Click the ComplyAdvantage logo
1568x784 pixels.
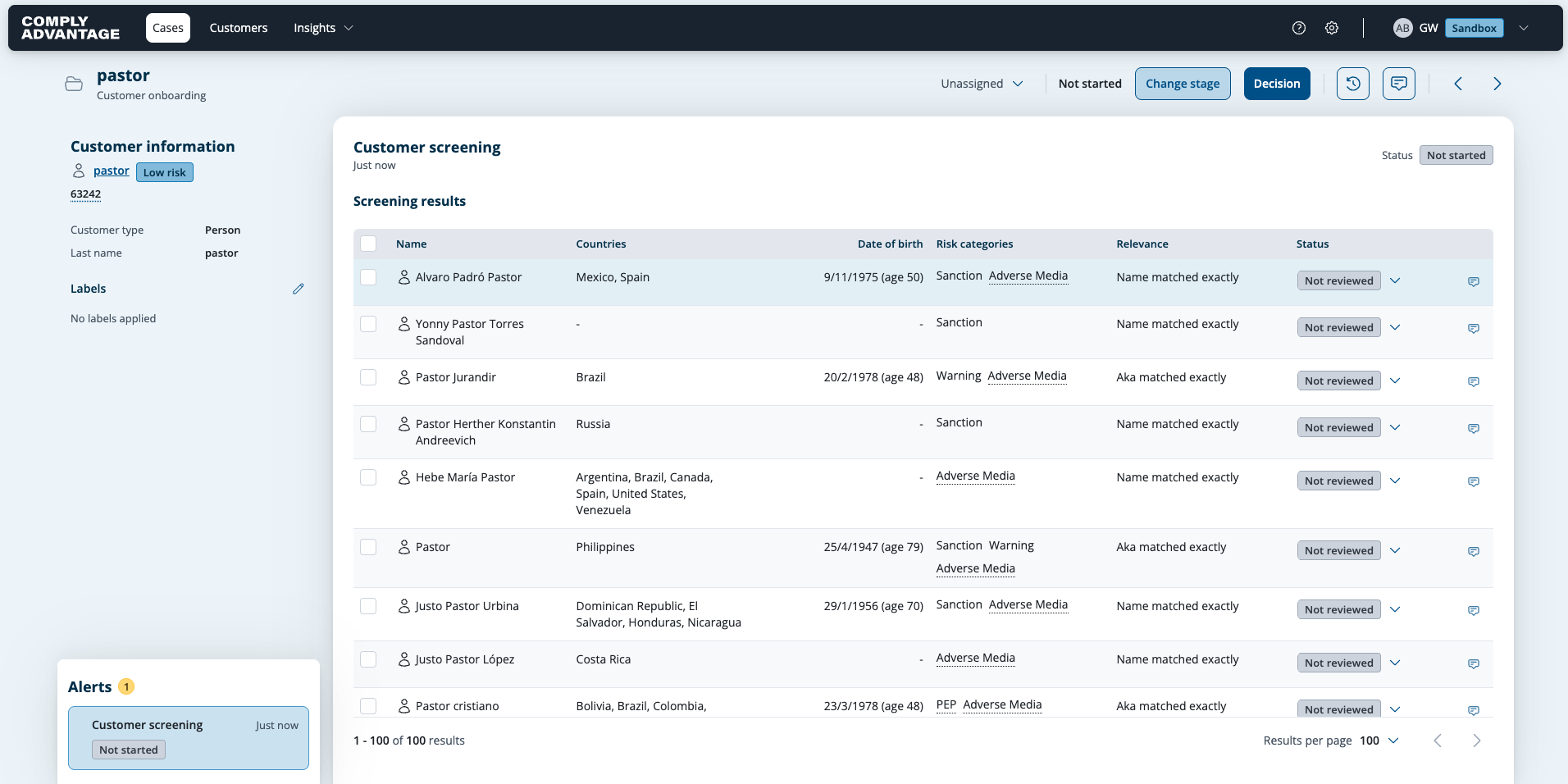coord(71,28)
